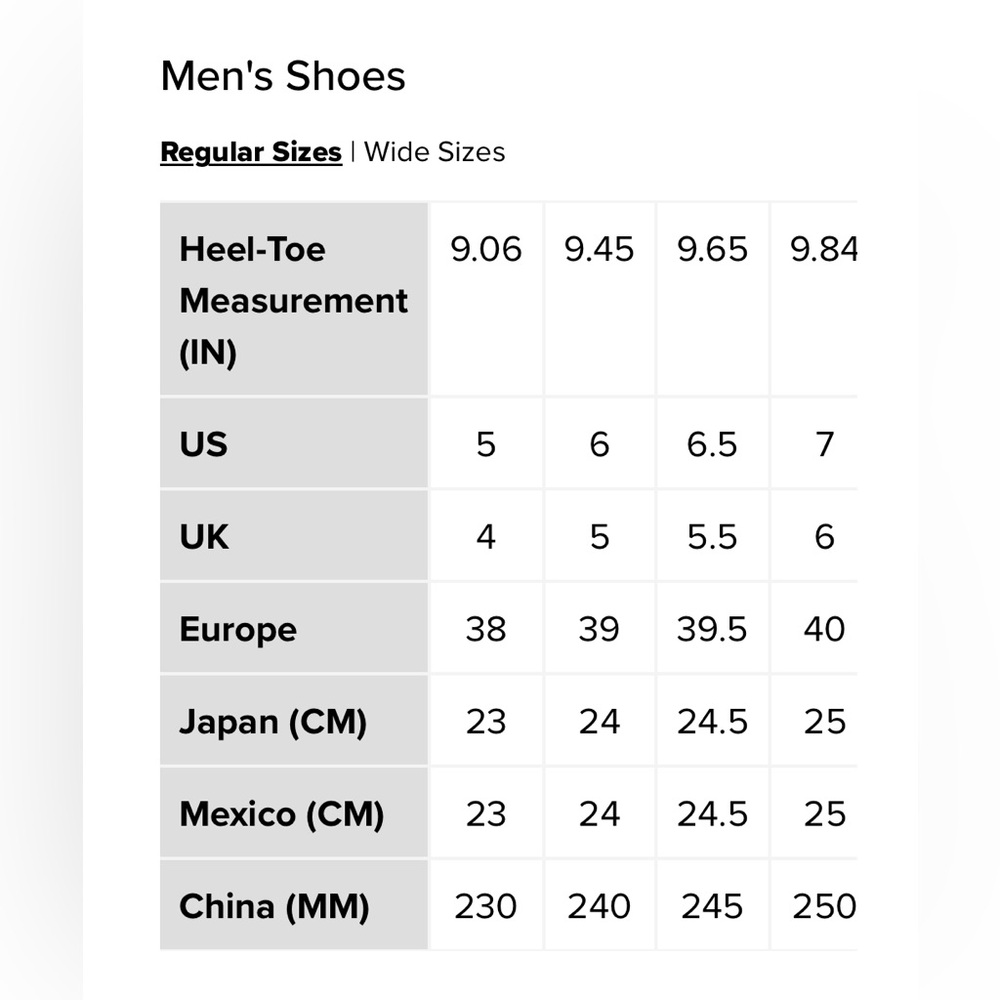
Task: Click Europe size 39.5 cell
Action: (x=712, y=628)
